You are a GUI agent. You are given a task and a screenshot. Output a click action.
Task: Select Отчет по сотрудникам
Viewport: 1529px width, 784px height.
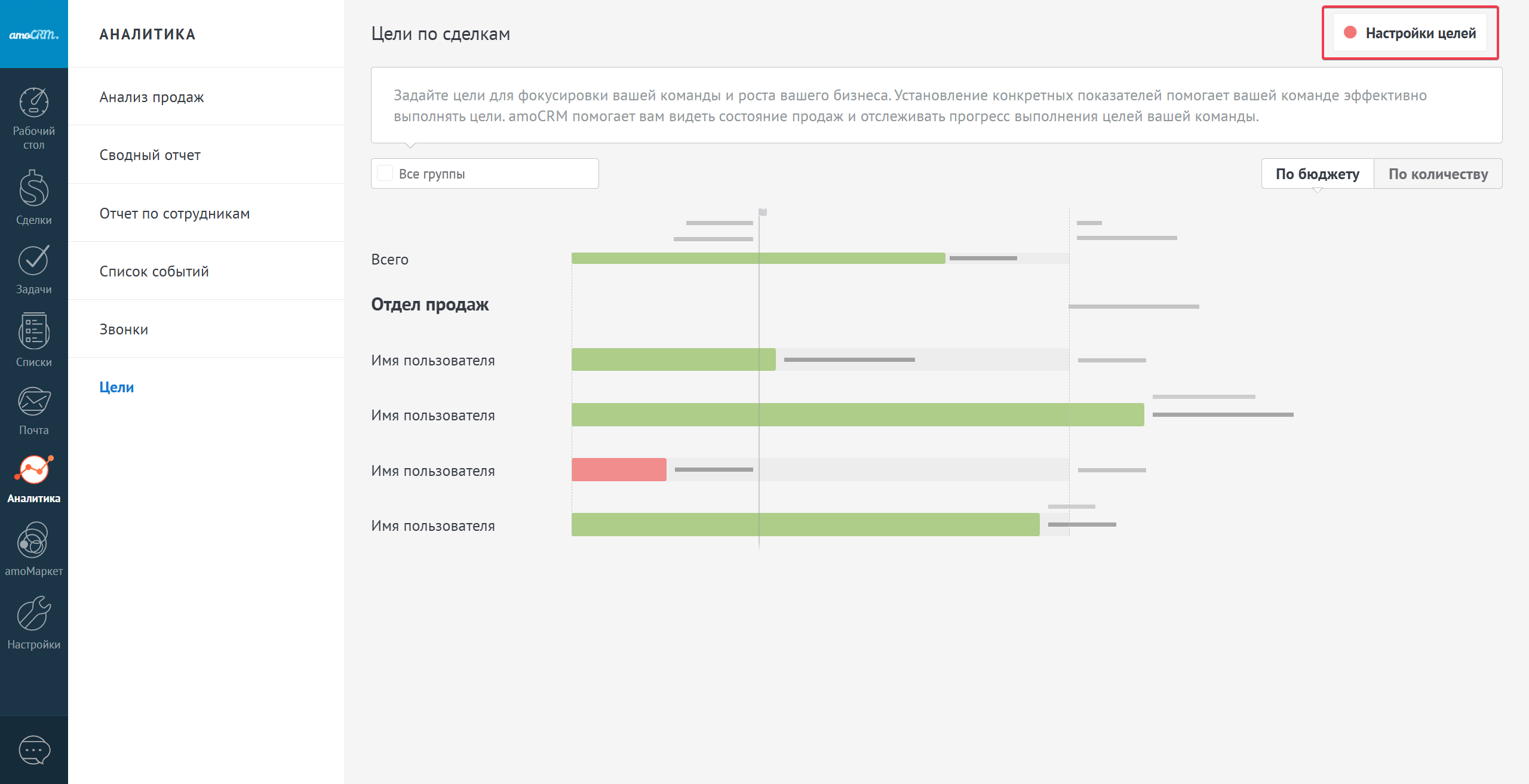point(174,214)
